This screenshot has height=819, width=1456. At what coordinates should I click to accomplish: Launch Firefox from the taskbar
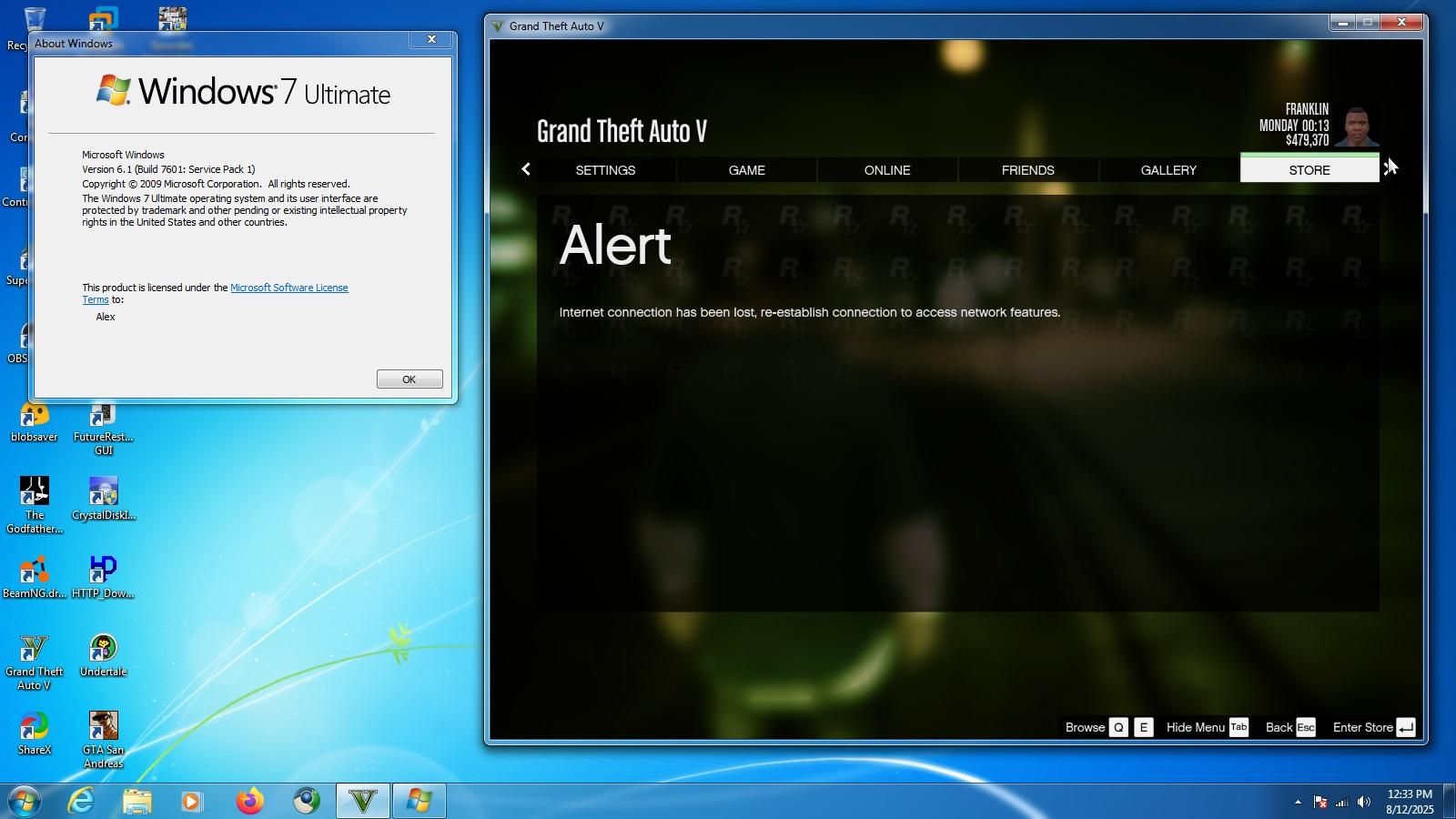249,801
